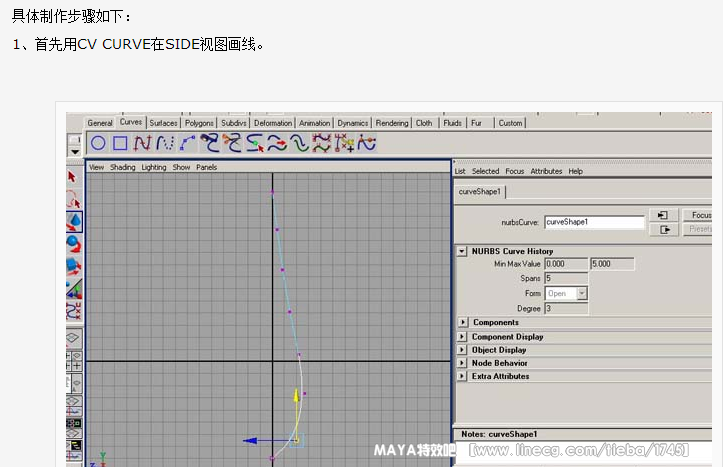Open the Shading viewport menu
The height and width of the screenshot is (467, 723).
pos(122,168)
